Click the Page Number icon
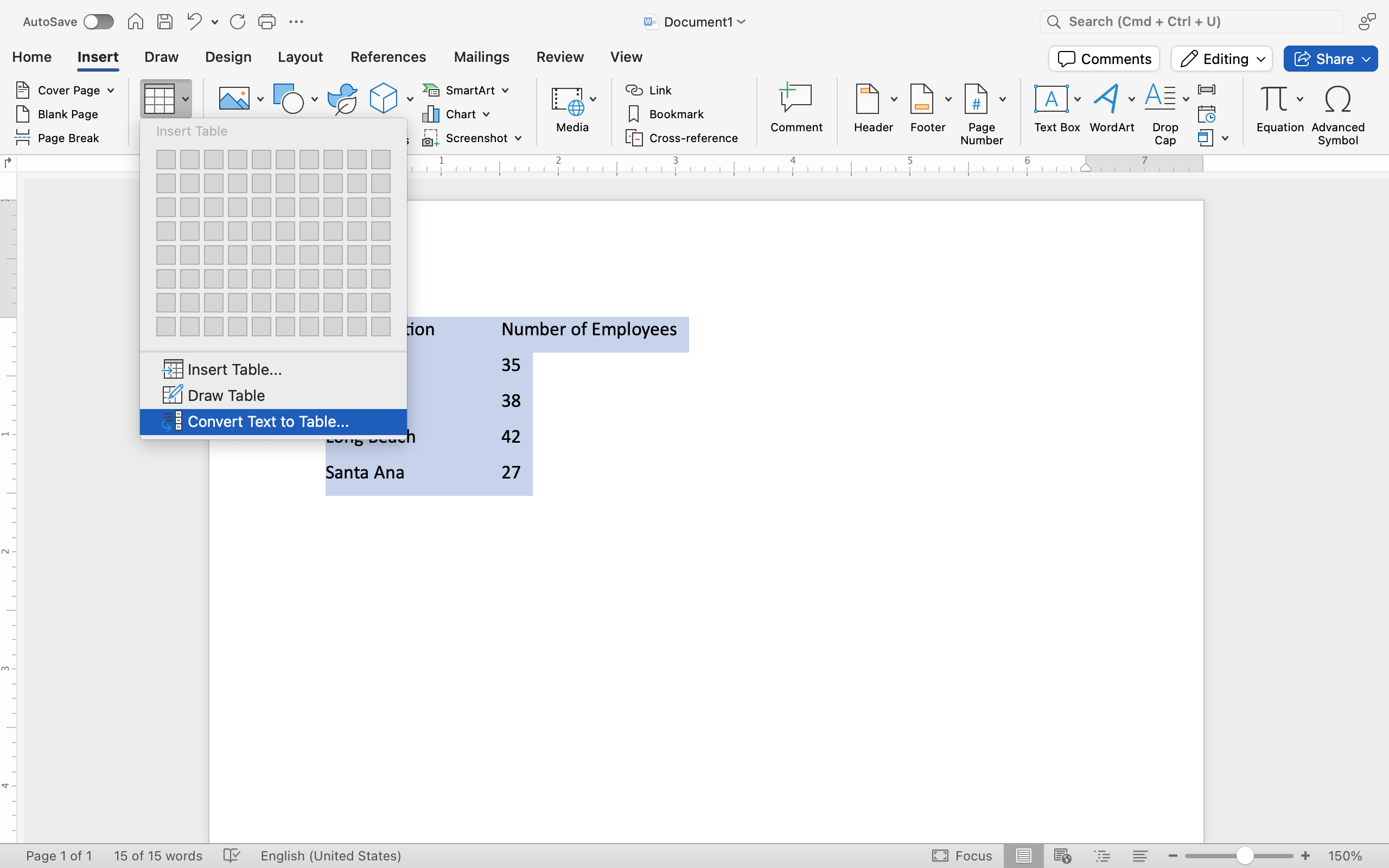Image resolution: width=1389 pixels, height=868 pixels. 976,99
